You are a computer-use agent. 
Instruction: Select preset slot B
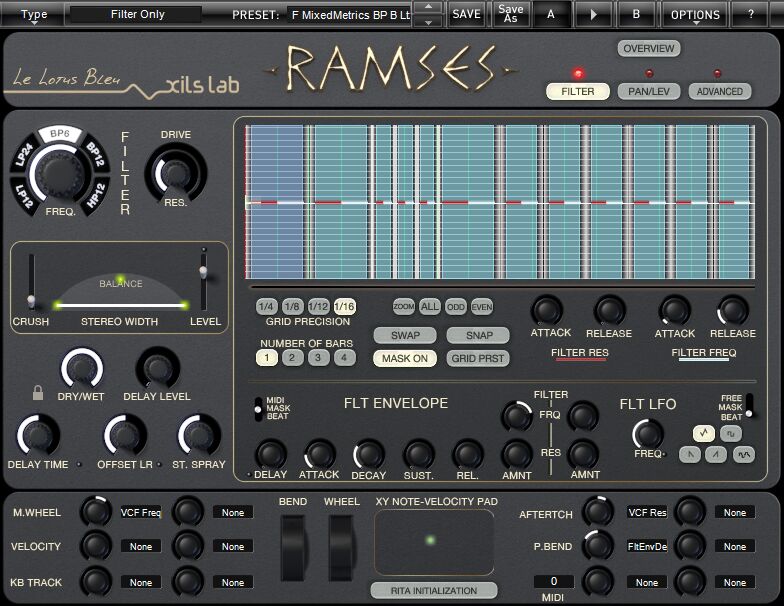[636, 14]
